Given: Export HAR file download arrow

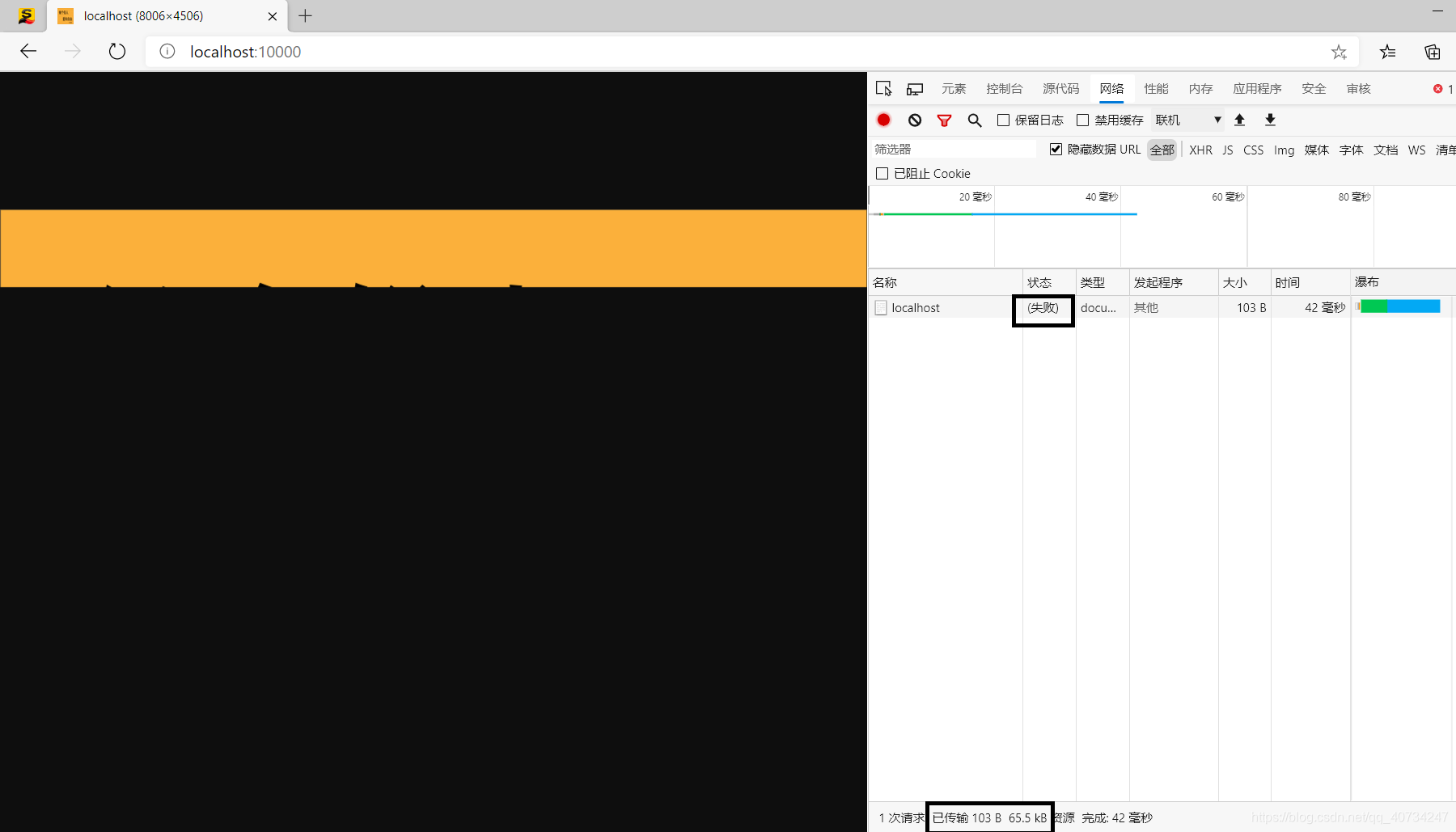Looking at the screenshot, I should tap(1270, 120).
